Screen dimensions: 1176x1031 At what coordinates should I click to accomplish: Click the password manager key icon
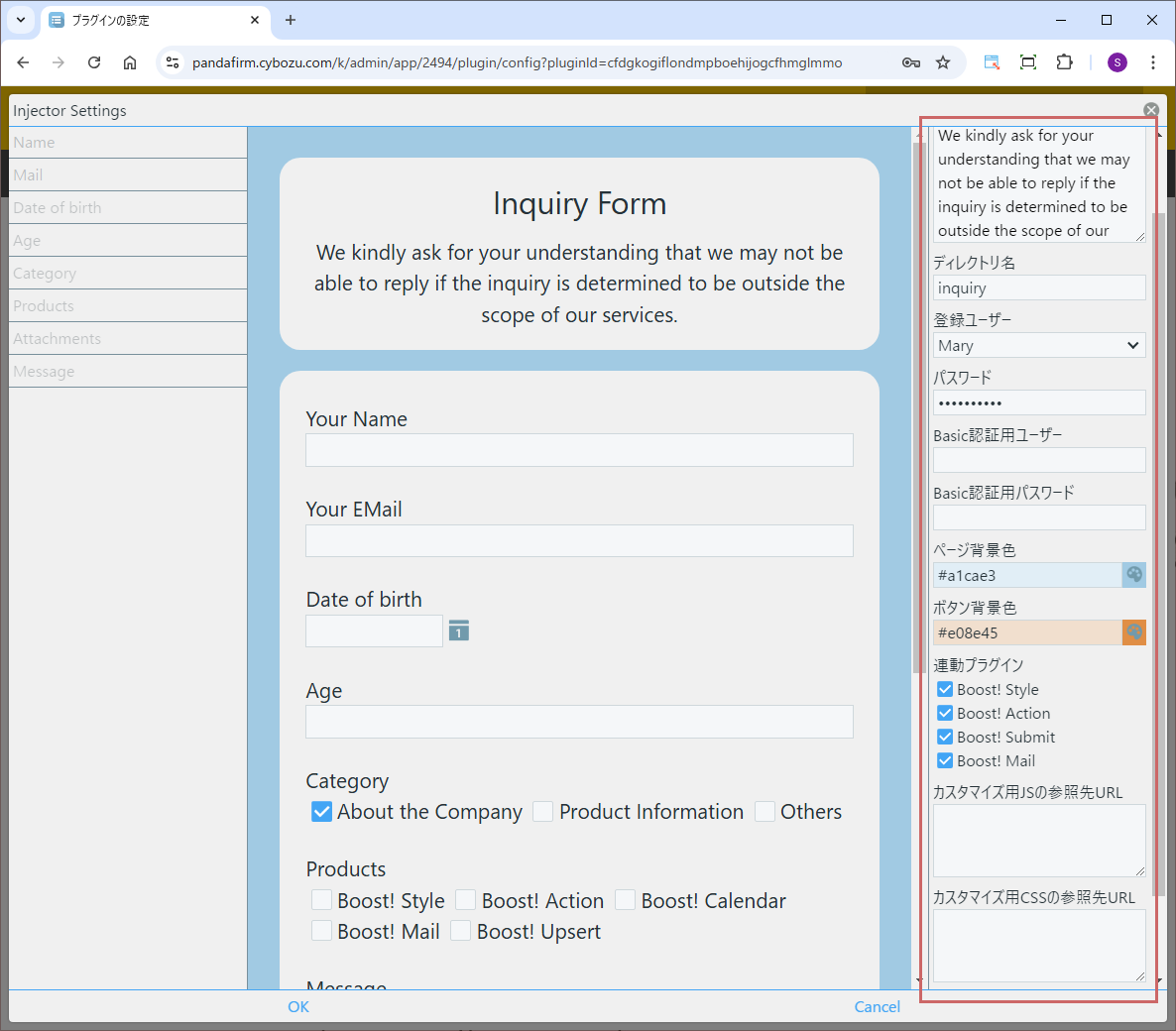point(910,62)
